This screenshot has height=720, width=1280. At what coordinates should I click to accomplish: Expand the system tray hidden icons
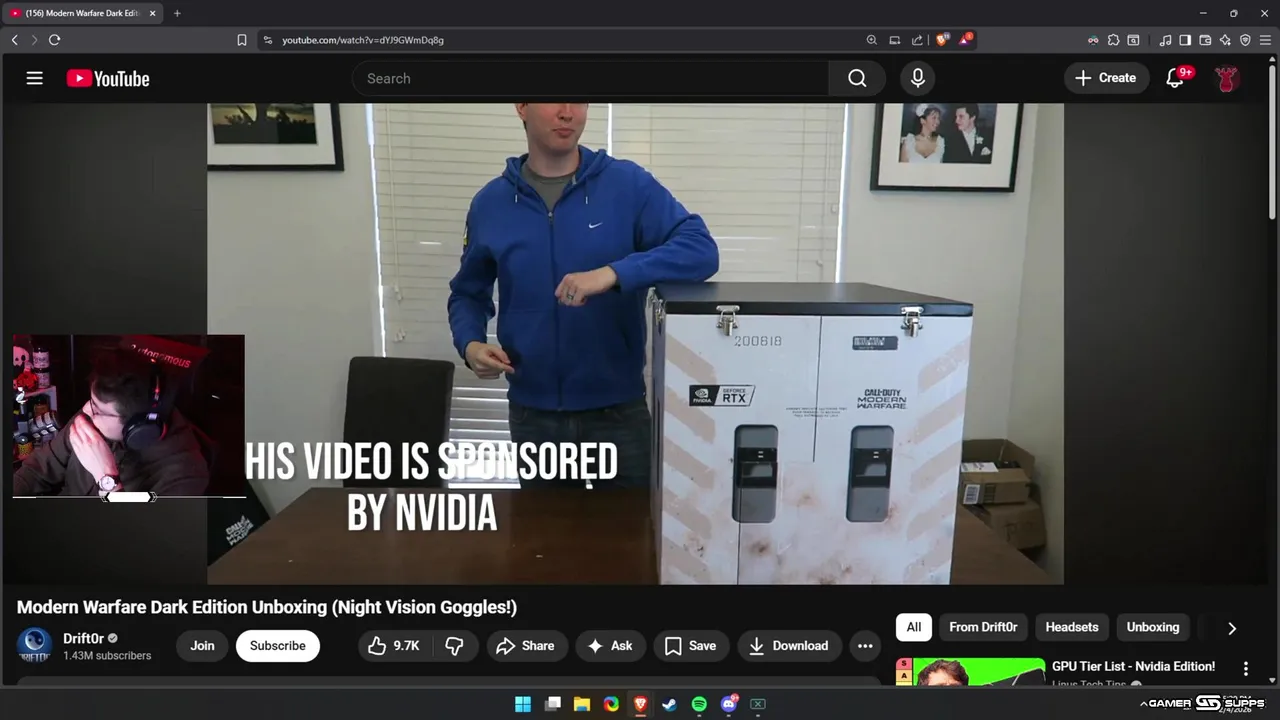(x=1143, y=704)
